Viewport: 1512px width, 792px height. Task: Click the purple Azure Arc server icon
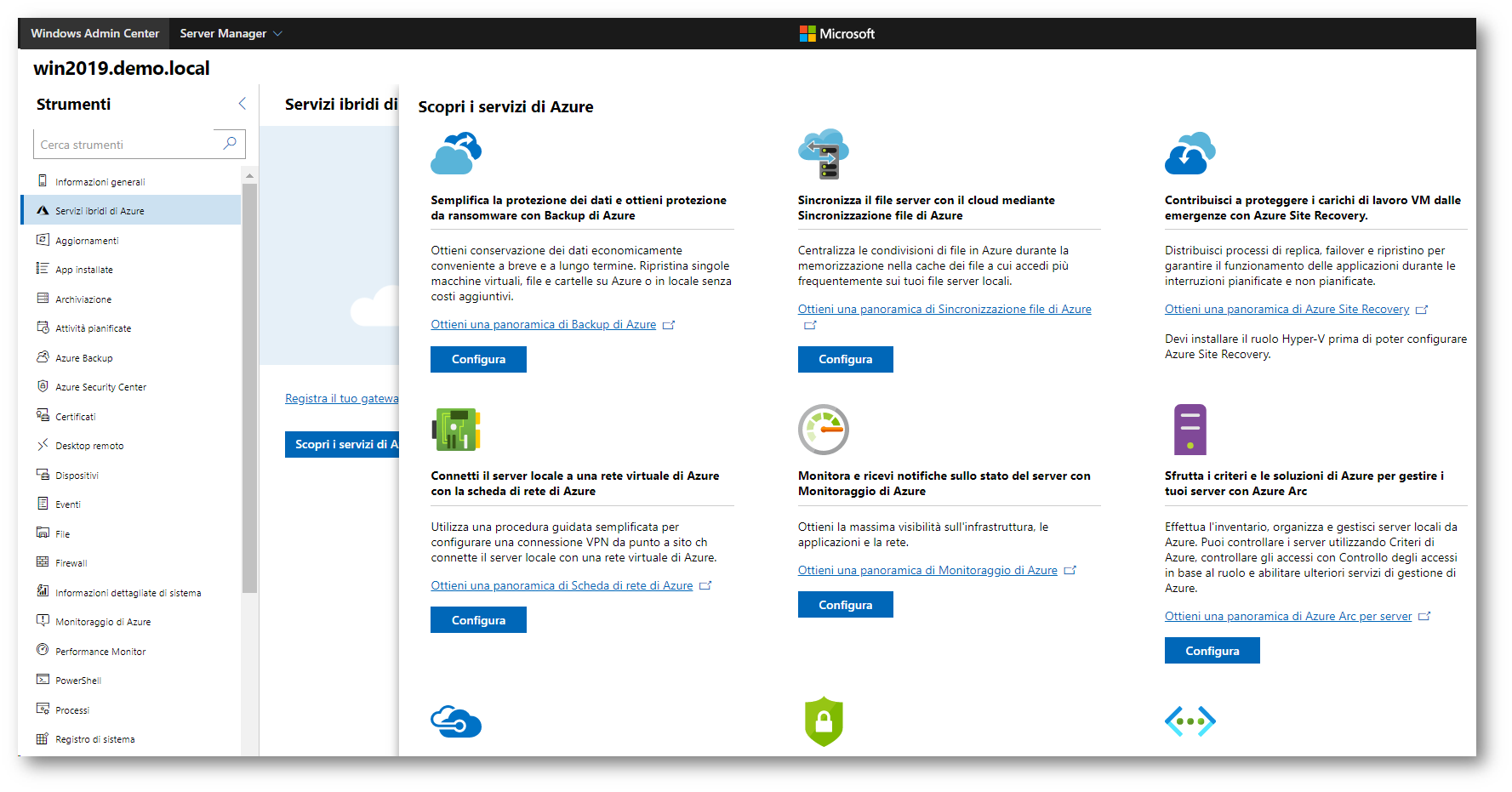click(1190, 430)
